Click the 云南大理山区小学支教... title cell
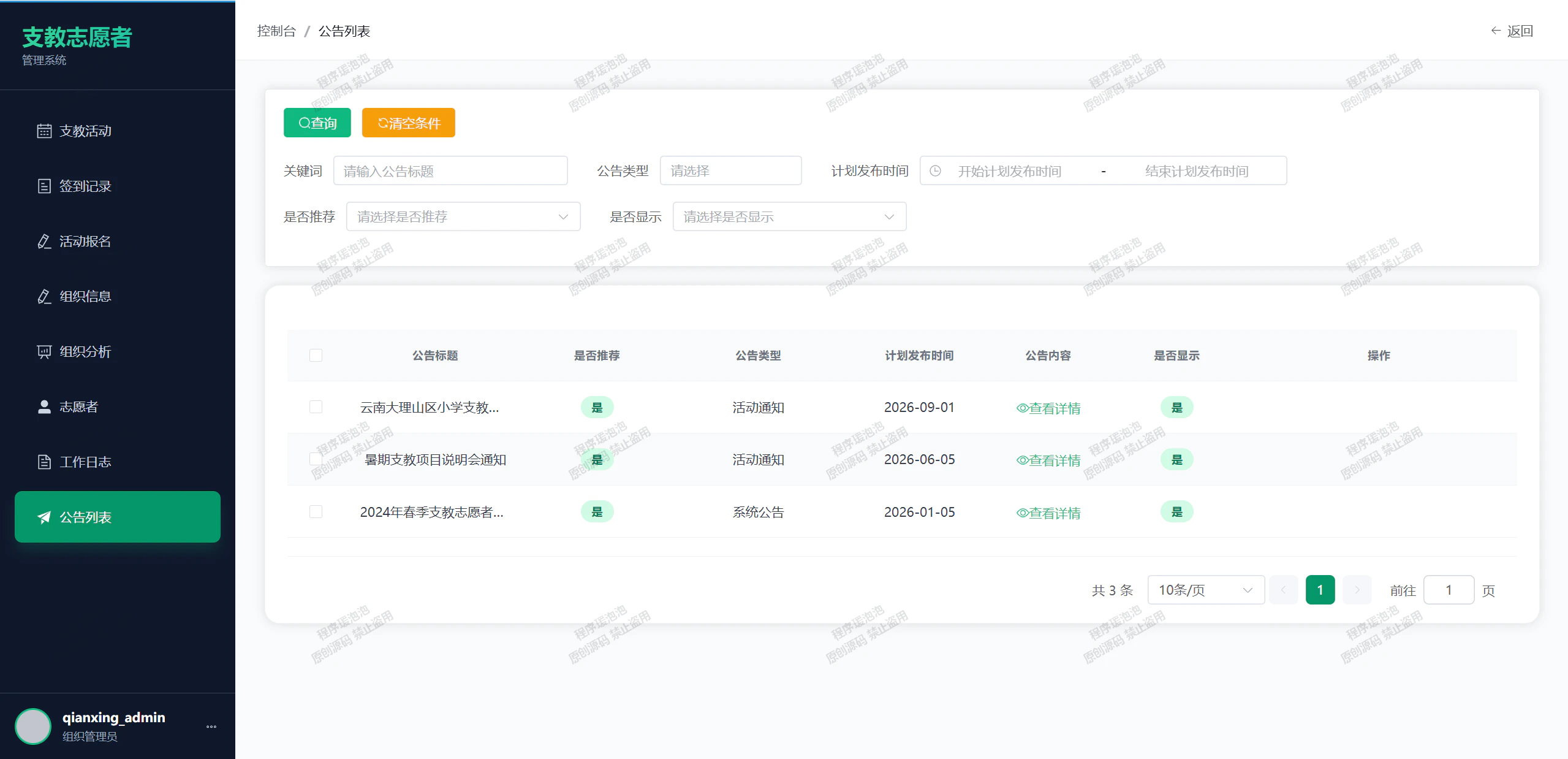The width and height of the screenshot is (1568, 759). click(x=430, y=408)
